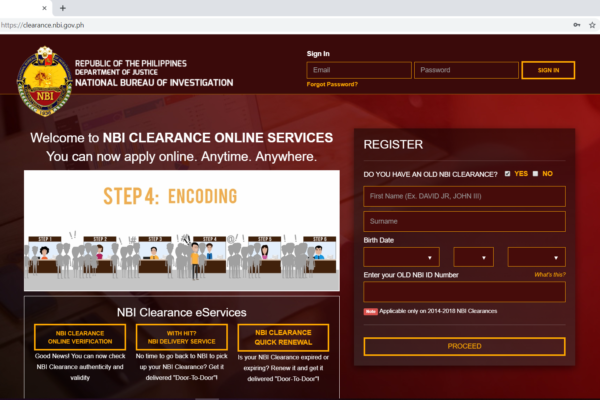The height and width of the screenshot is (400, 600).
Task: Check YES for old NBI clearance
Action: [x=507, y=174]
